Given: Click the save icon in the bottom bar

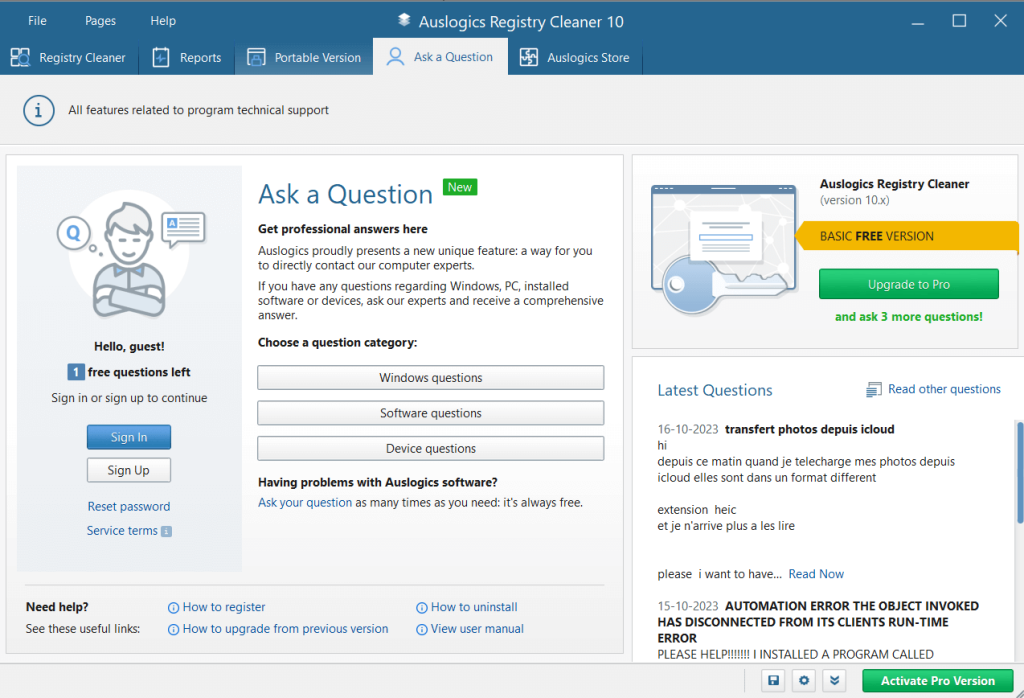Looking at the screenshot, I should [773, 680].
